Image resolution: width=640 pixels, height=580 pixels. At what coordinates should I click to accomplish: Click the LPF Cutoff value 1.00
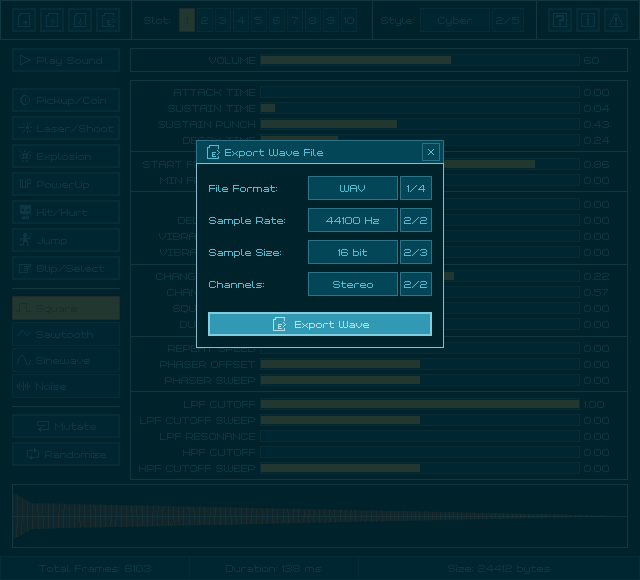tap(593, 404)
